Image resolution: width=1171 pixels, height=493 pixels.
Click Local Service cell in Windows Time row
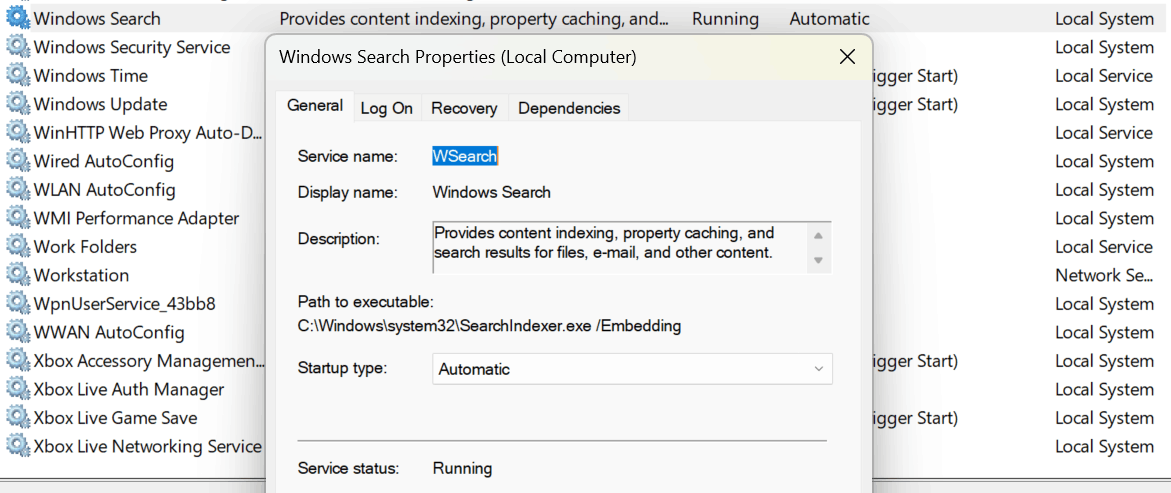pos(1105,75)
